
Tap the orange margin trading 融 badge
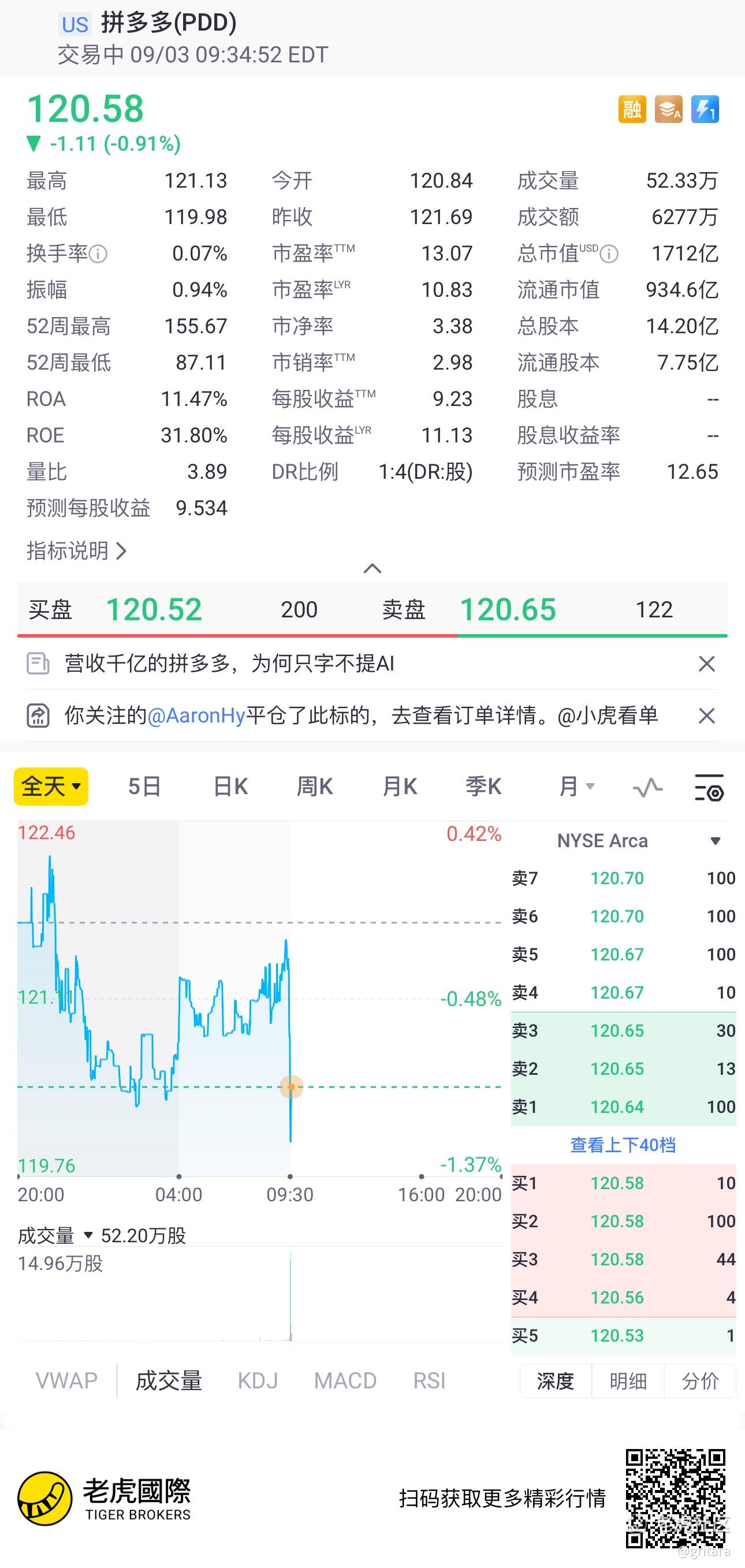click(x=632, y=110)
